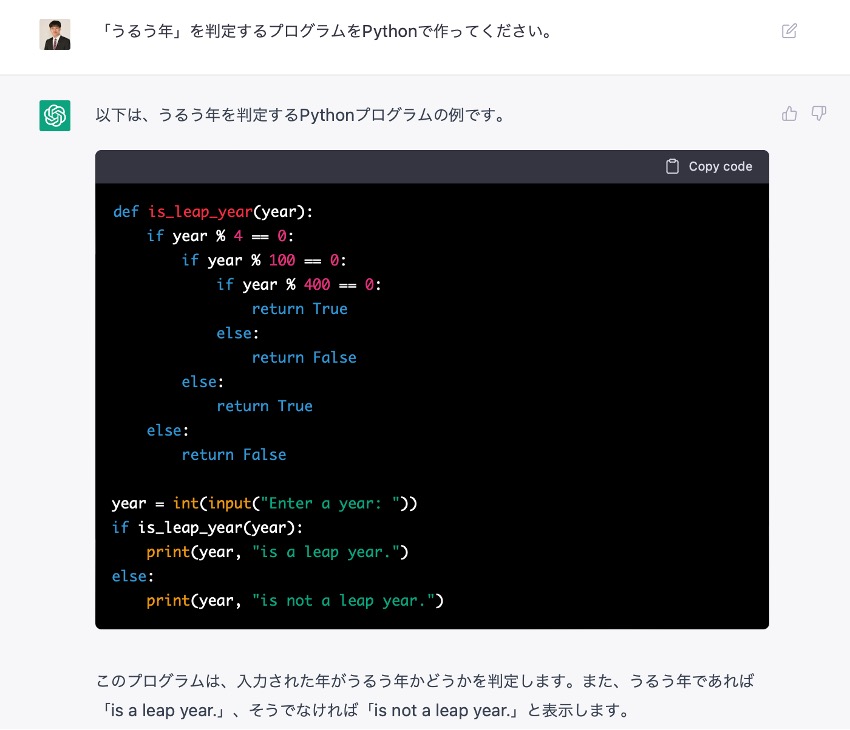Click the 'if year % 100 == 0' line

pyautogui.click(x=264, y=260)
